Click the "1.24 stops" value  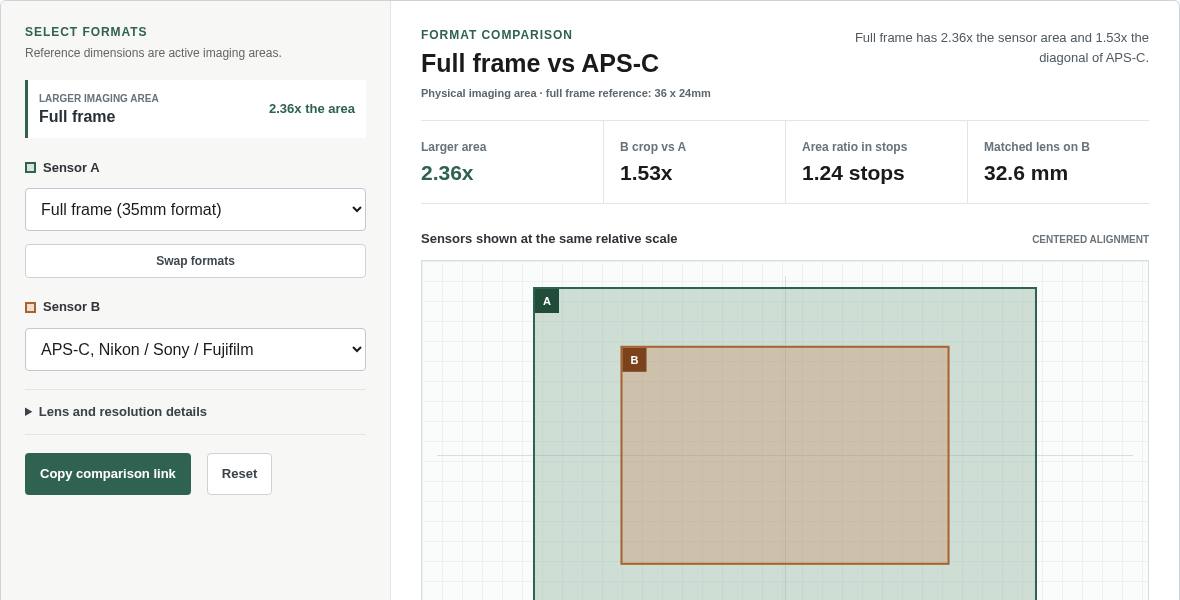click(x=853, y=173)
